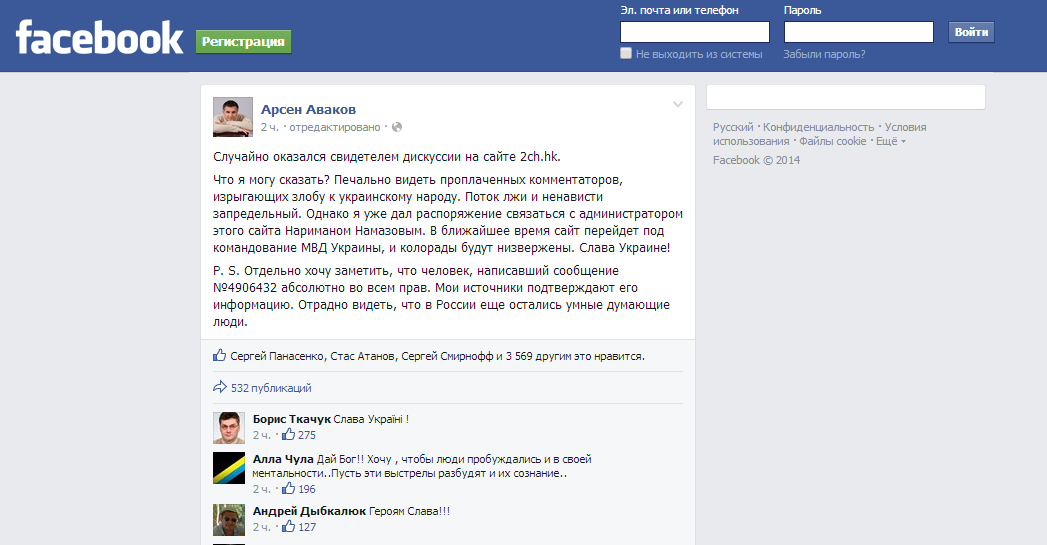
Task: Open the Андрей Дыбкалюк commenter name
Action: [x=309, y=512]
